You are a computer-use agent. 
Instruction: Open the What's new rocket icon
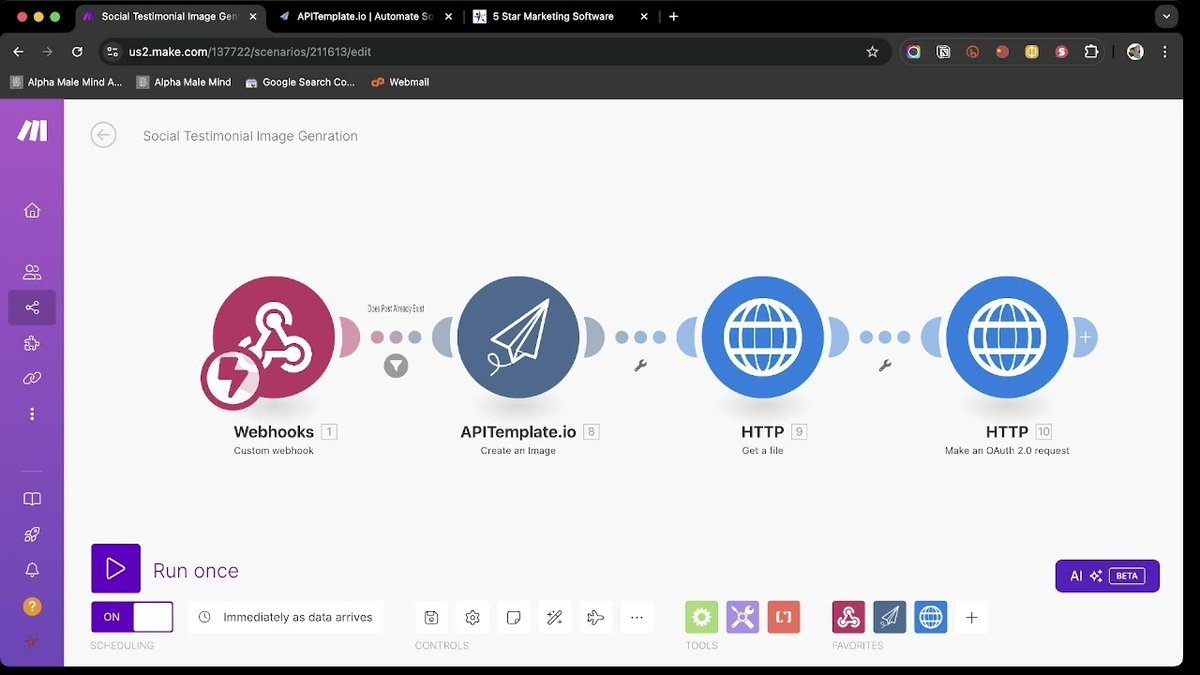click(32, 534)
